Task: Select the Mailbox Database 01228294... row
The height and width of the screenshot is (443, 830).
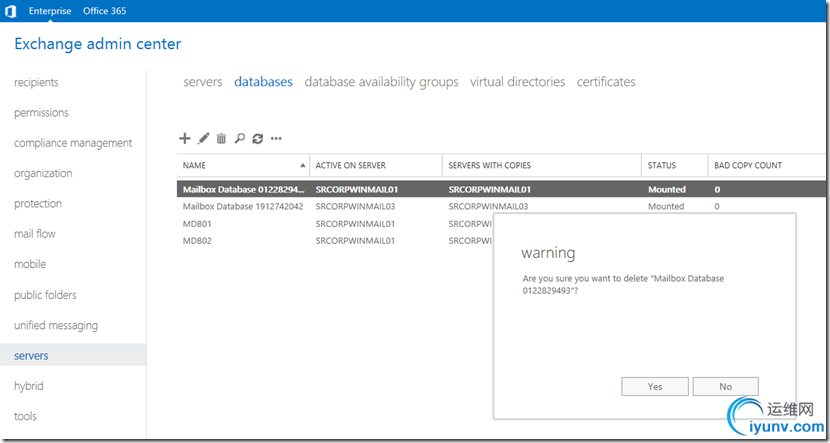Action: 501,189
